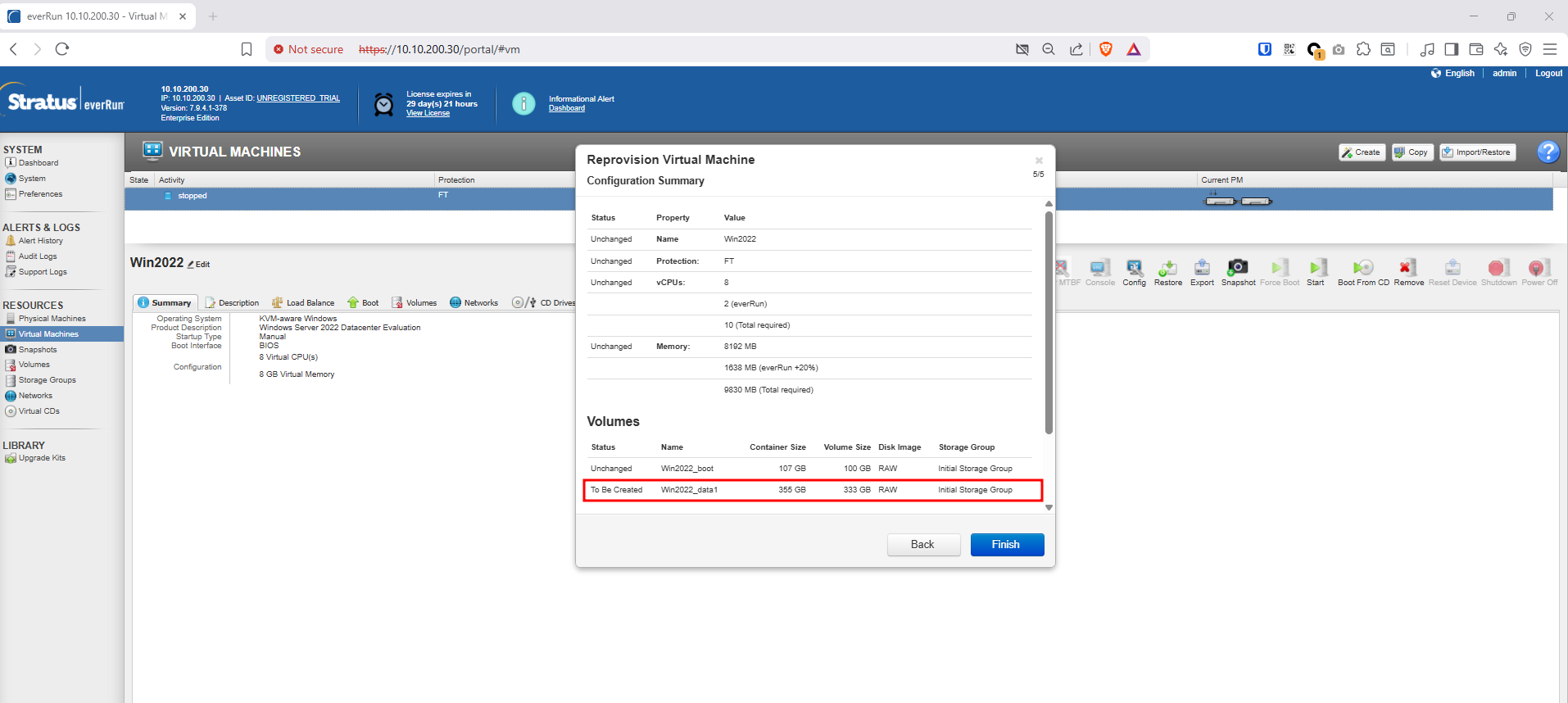1568x703 pixels.
Task: Open the Config wrench icon
Action: click(x=1134, y=268)
